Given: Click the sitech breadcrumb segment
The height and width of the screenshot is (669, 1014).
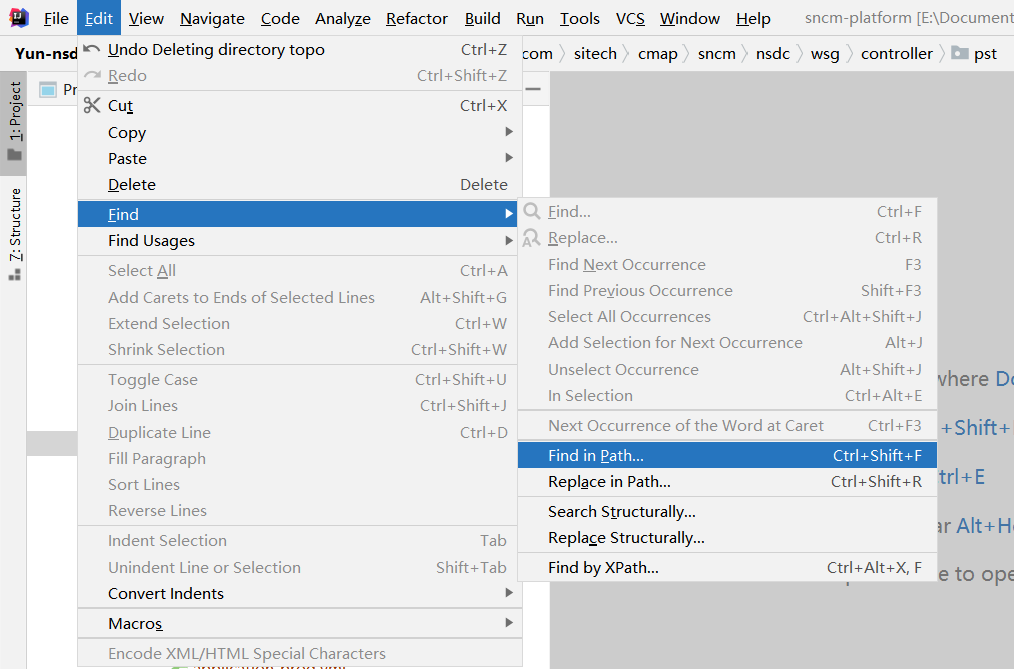Looking at the screenshot, I should coord(595,54).
